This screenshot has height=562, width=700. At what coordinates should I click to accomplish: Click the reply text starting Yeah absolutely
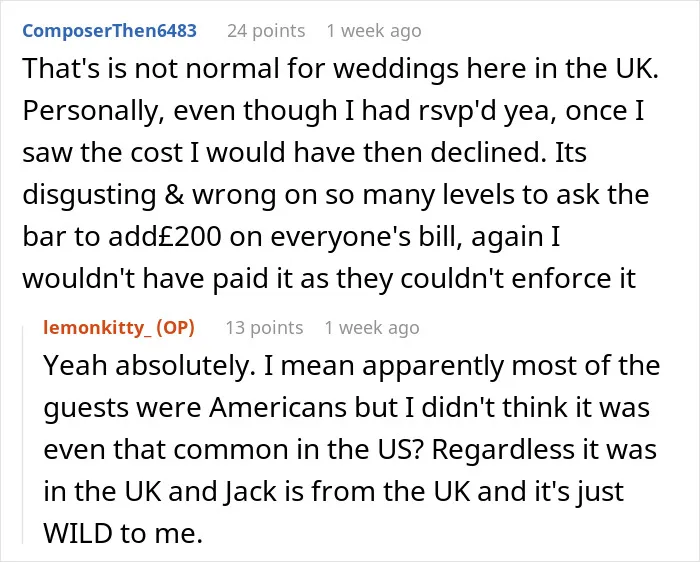point(351,449)
